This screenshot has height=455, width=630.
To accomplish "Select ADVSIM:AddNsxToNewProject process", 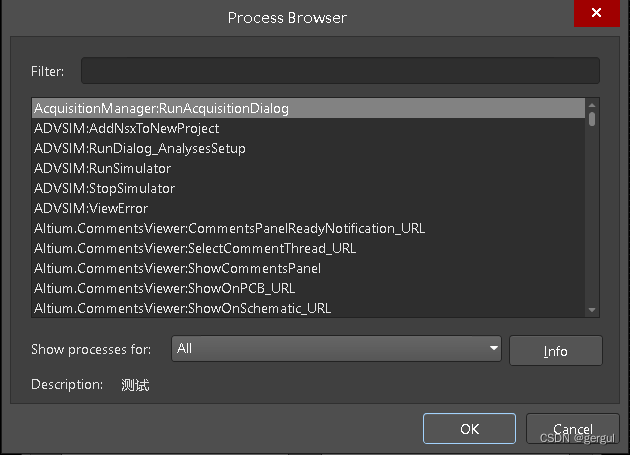I will click(x=308, y=128).
